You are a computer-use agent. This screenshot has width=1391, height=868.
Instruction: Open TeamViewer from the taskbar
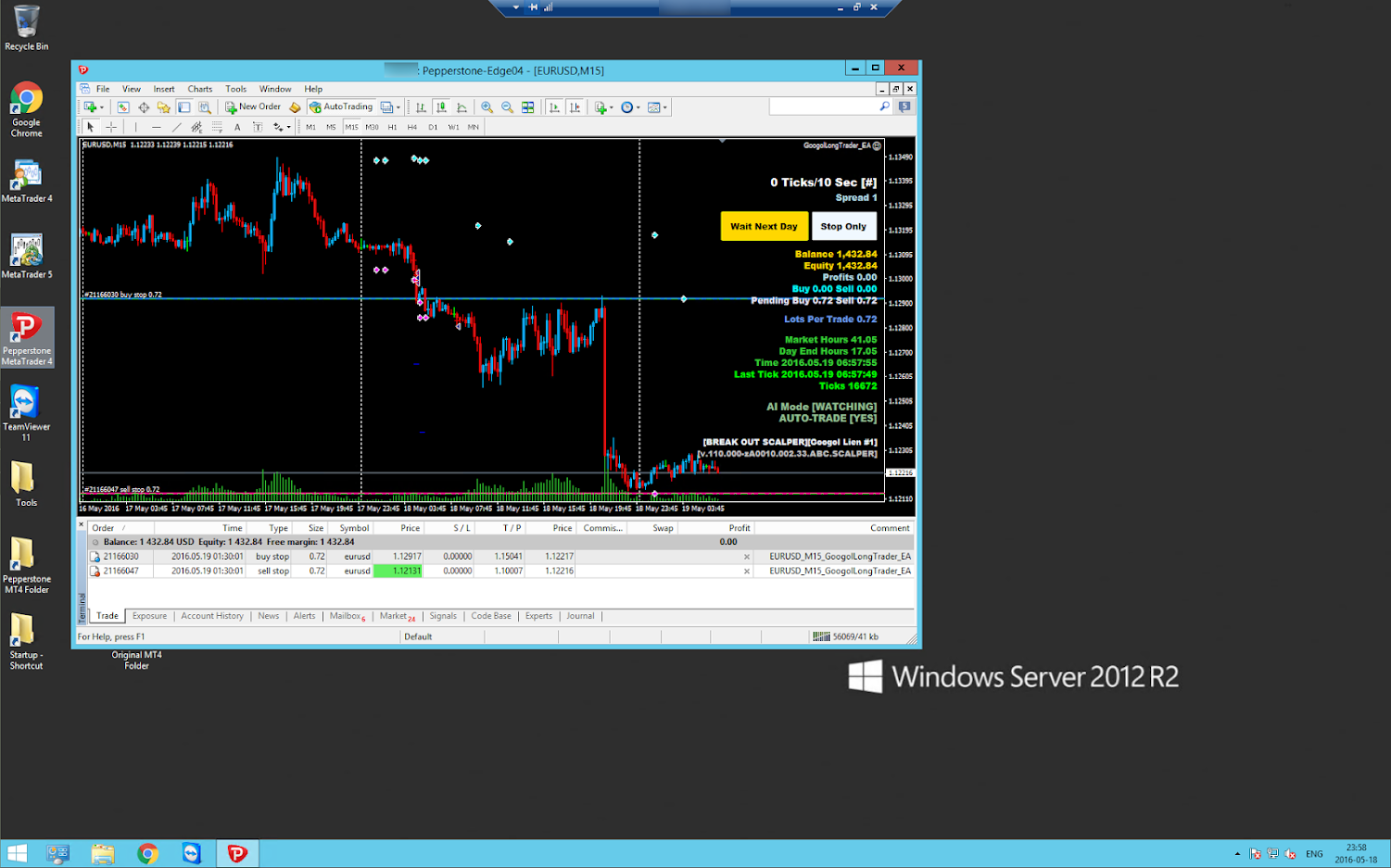point(192,853)
